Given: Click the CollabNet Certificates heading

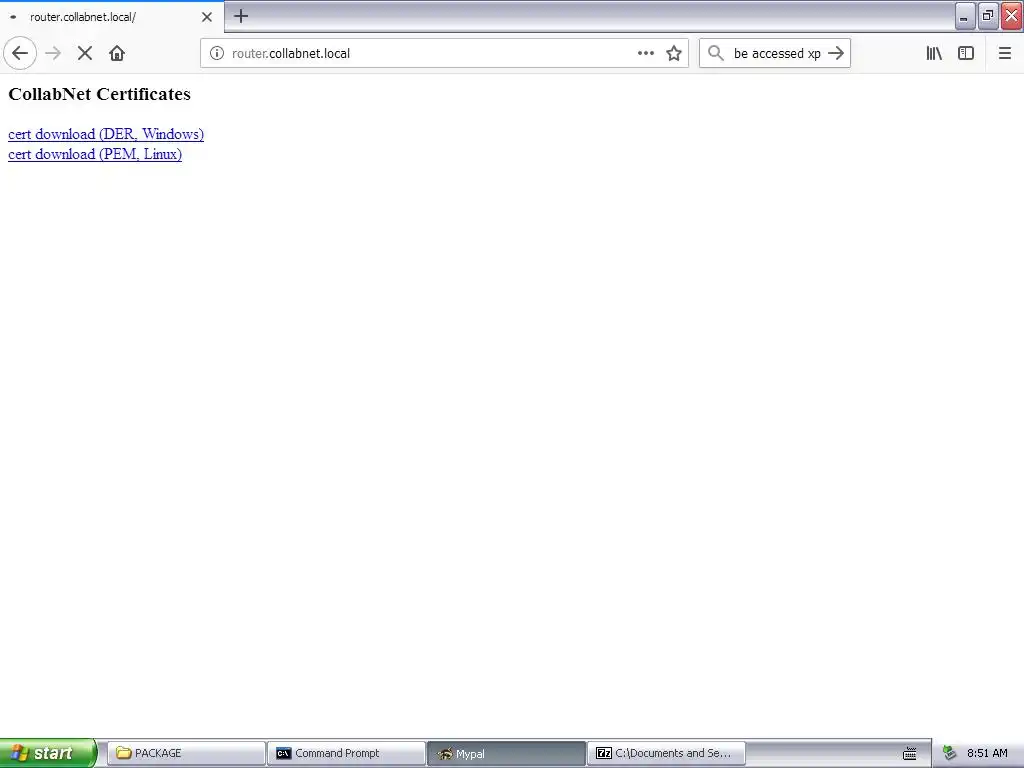Looking at the screenshot, I should coord(99,94).
